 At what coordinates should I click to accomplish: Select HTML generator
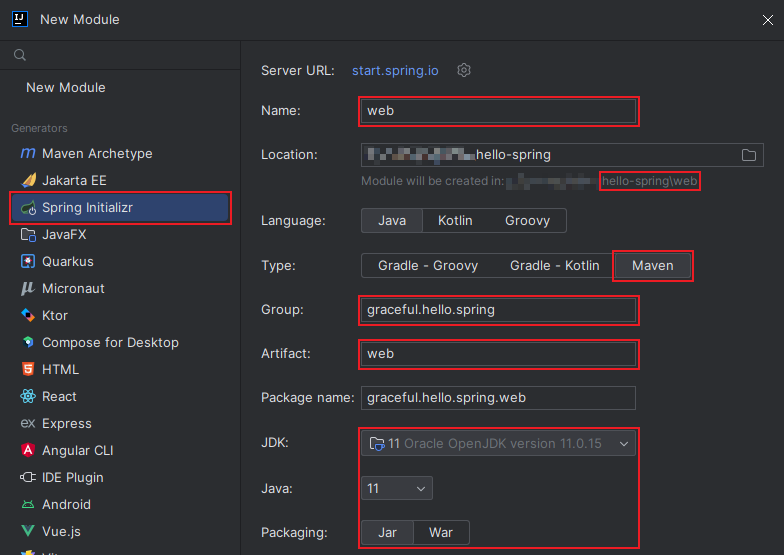coord(120,370)
